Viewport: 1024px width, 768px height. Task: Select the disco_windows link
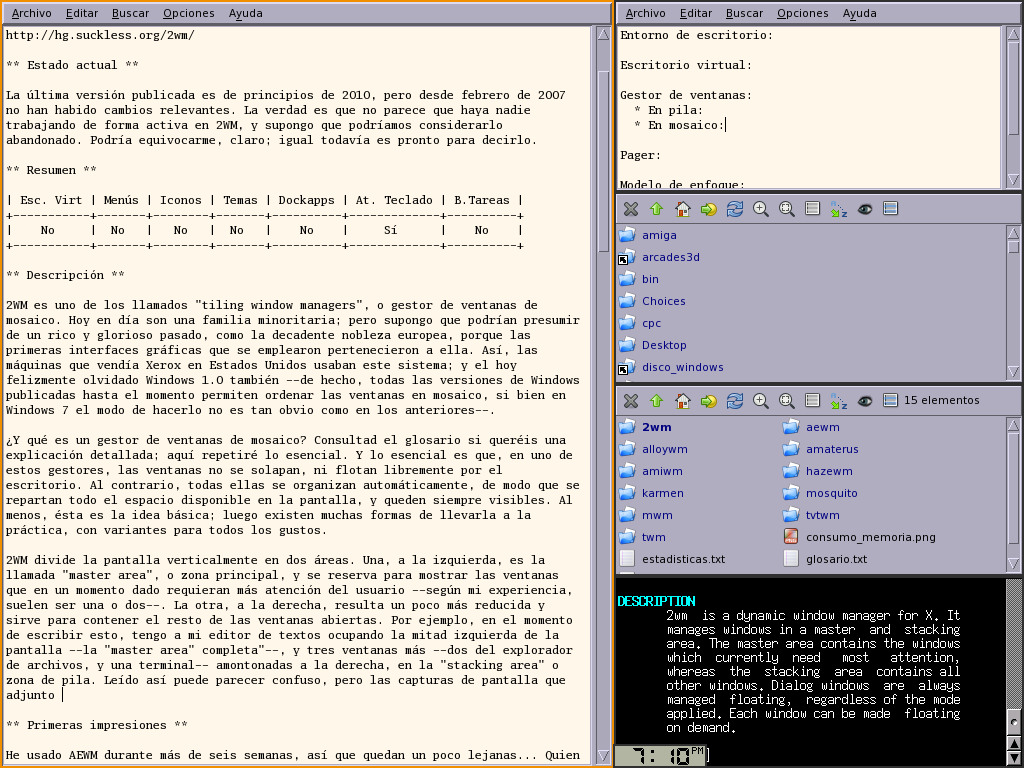(x=672, y=367)
